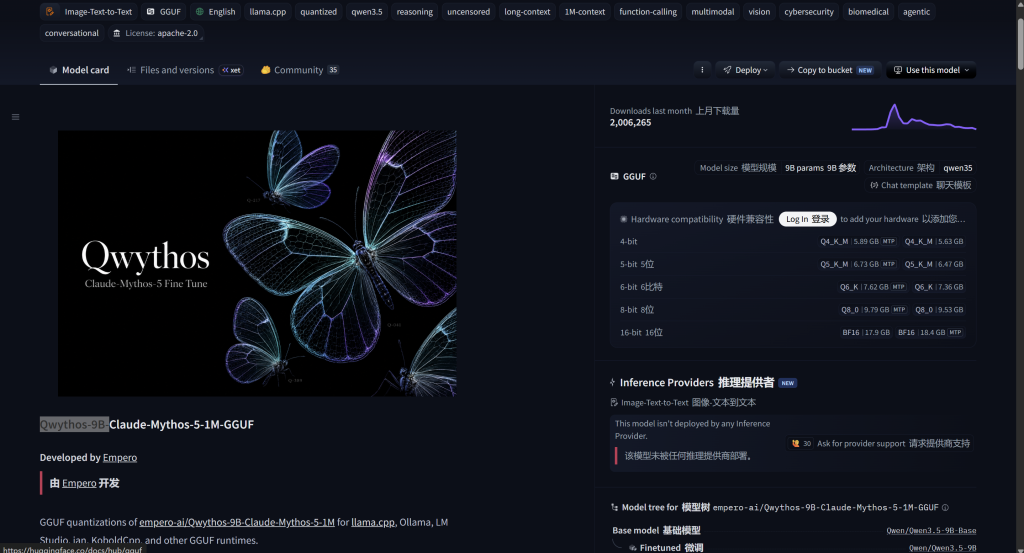Select the English language tag
The height and width of the screenshot is (553, 1024).
[x=215, y=12]
